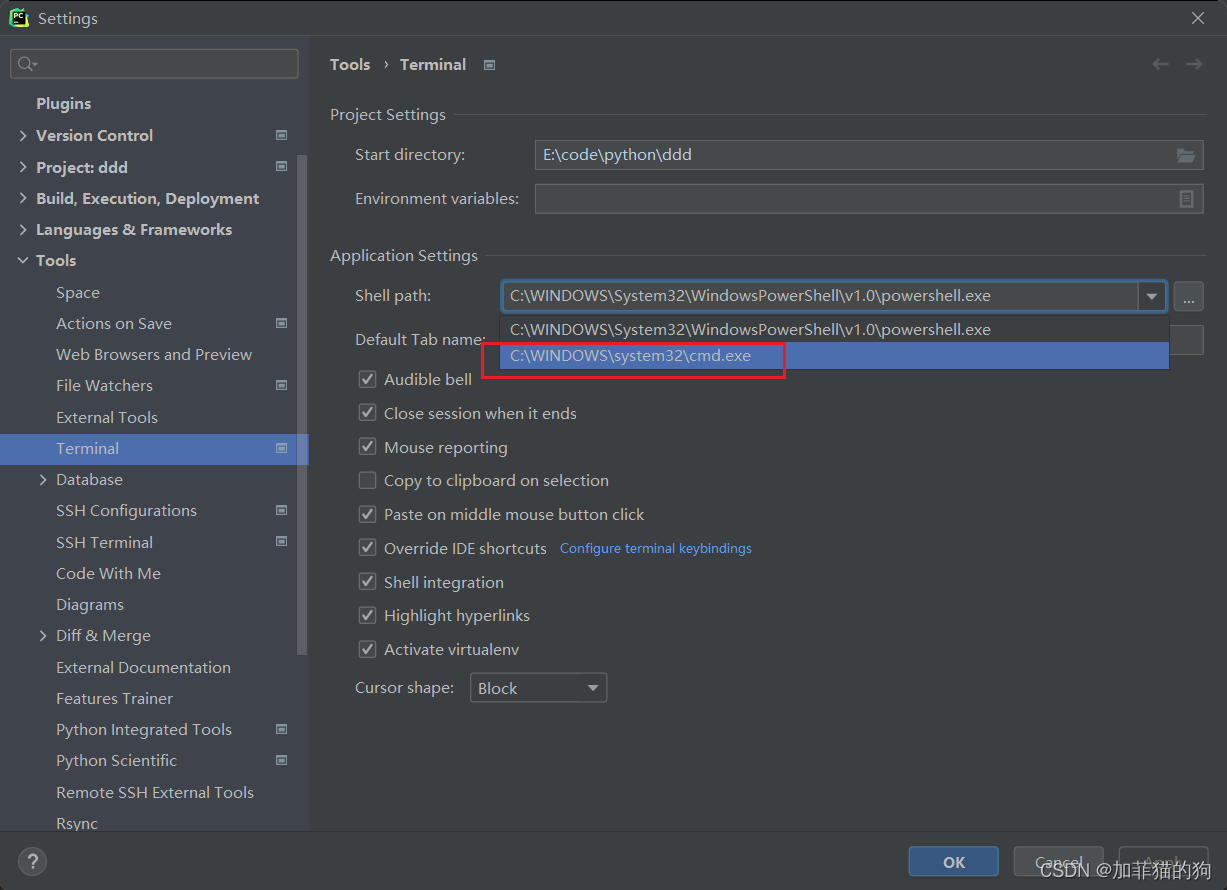Go forward with the right arrow icon

pyautogui.click(x=1194, y=64)
